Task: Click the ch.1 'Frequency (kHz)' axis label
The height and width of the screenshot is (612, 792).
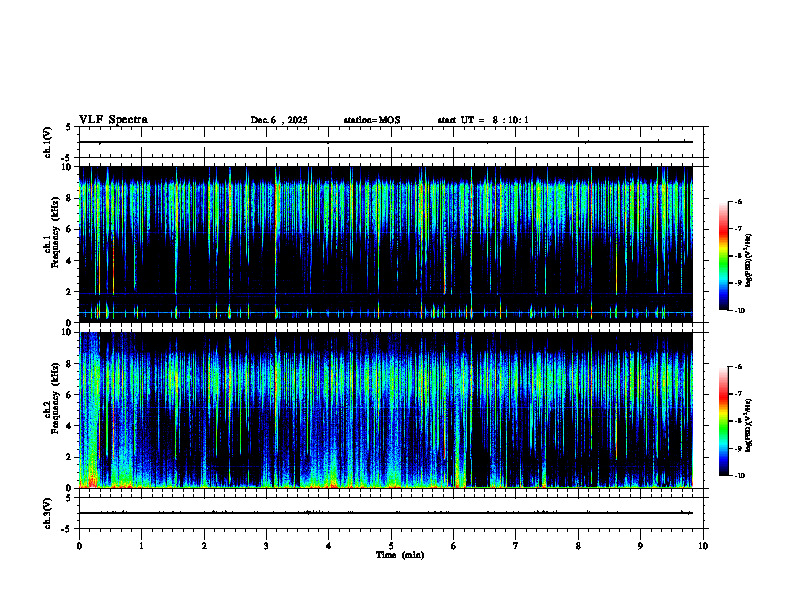Action: point(55,232)
